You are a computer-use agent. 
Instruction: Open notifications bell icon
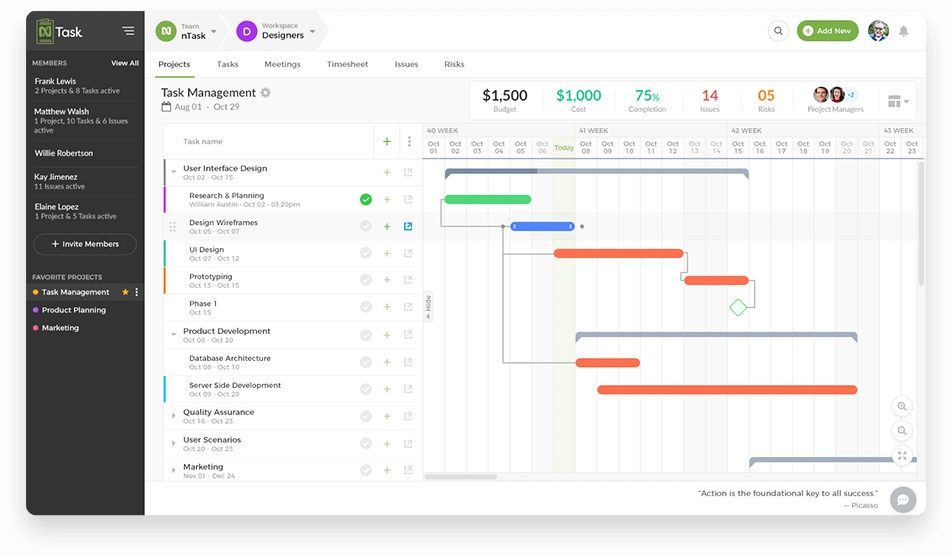click(903, 31)
